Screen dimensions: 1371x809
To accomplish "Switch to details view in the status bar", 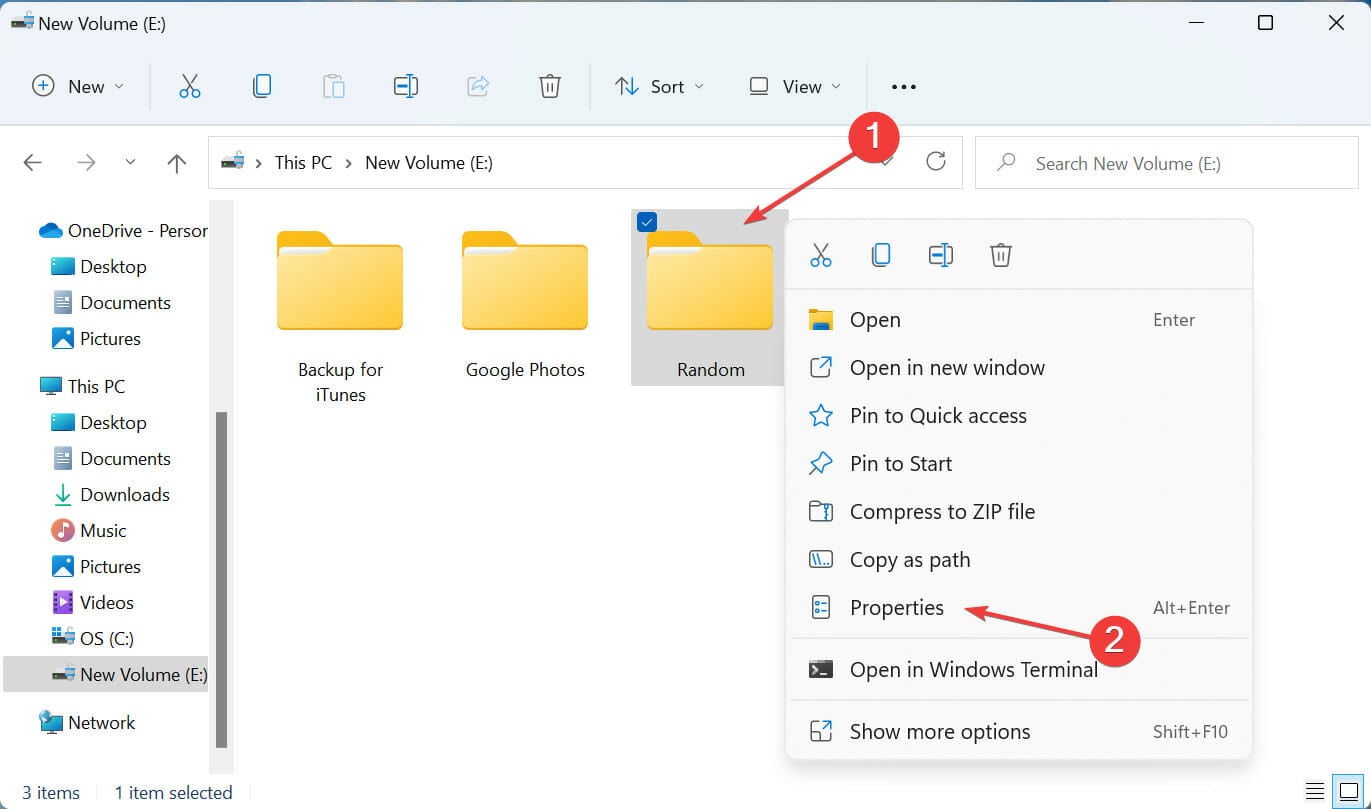I will click(1316, 791).
